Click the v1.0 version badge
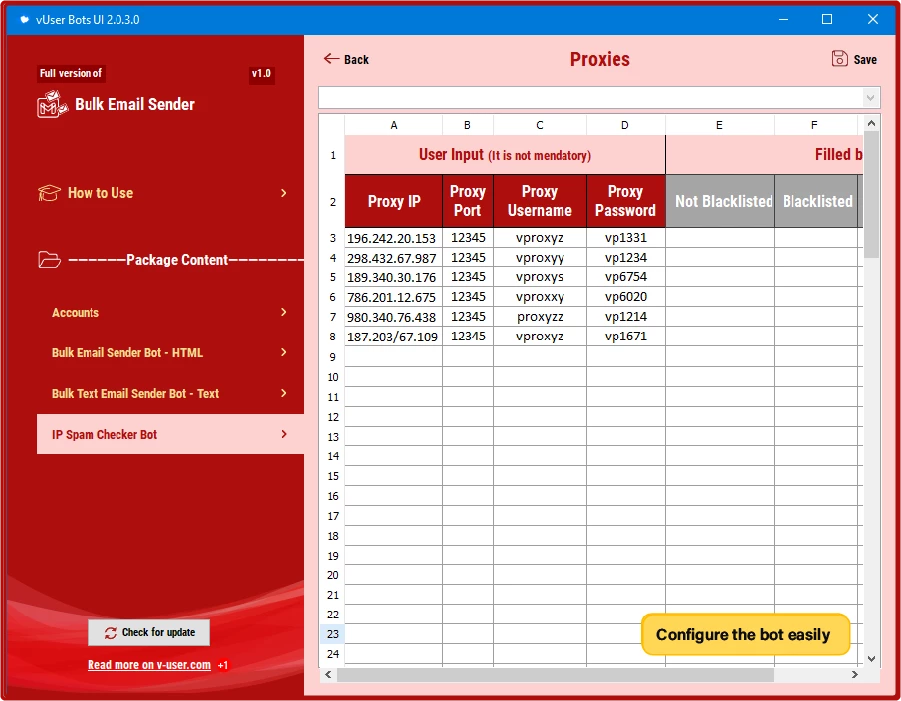 261,74
